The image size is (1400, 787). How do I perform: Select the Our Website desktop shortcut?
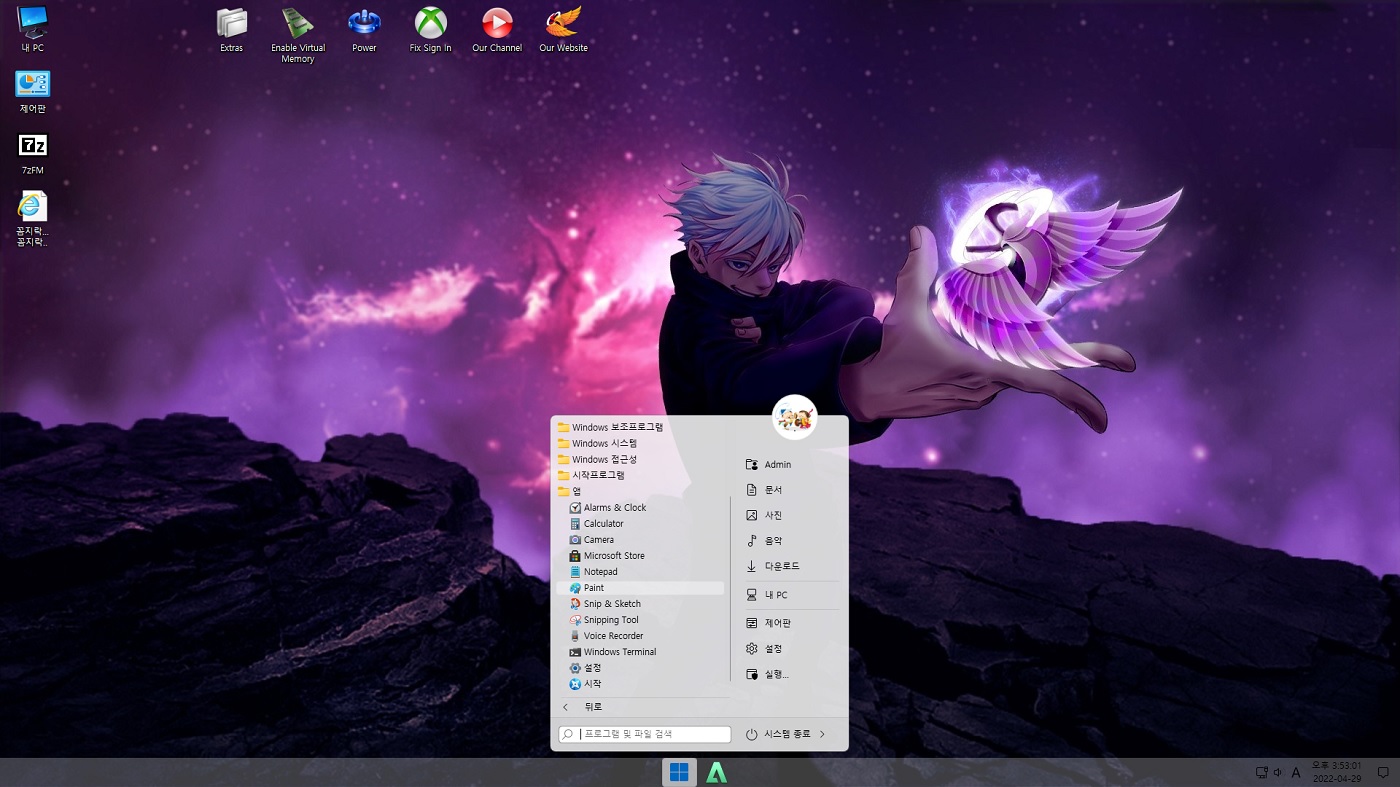click(563, 30)
